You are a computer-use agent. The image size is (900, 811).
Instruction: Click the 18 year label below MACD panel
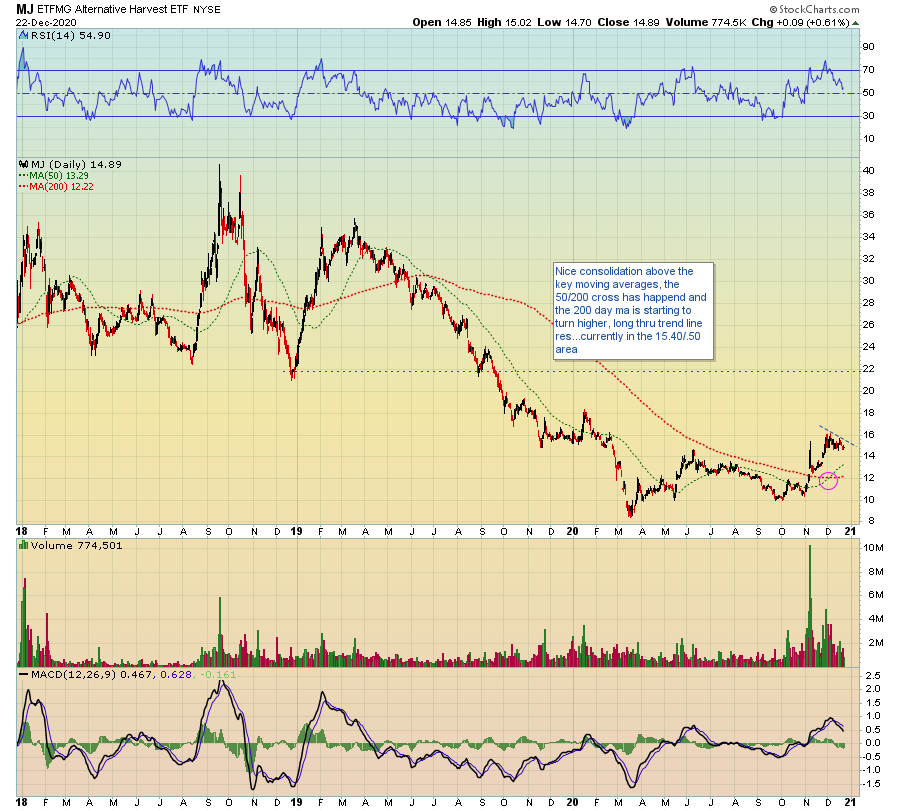[x=21, y=802]
